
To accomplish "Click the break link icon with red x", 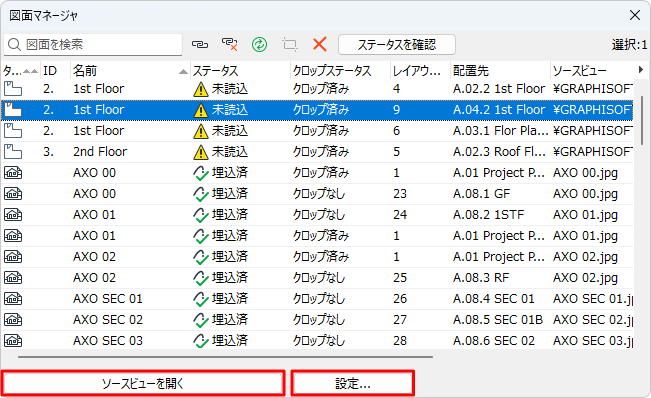I will pyautogui.click(x=230, y=44).
